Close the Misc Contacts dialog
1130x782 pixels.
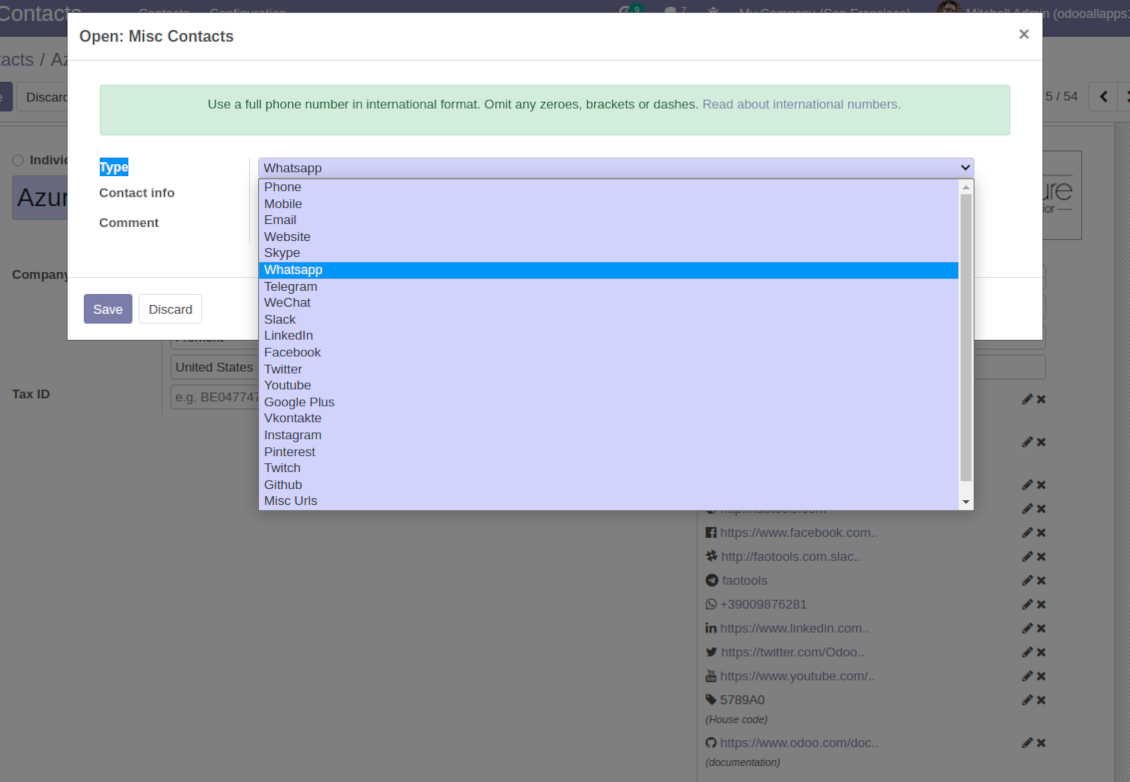pyautogui.click(x=1023, y=34)
